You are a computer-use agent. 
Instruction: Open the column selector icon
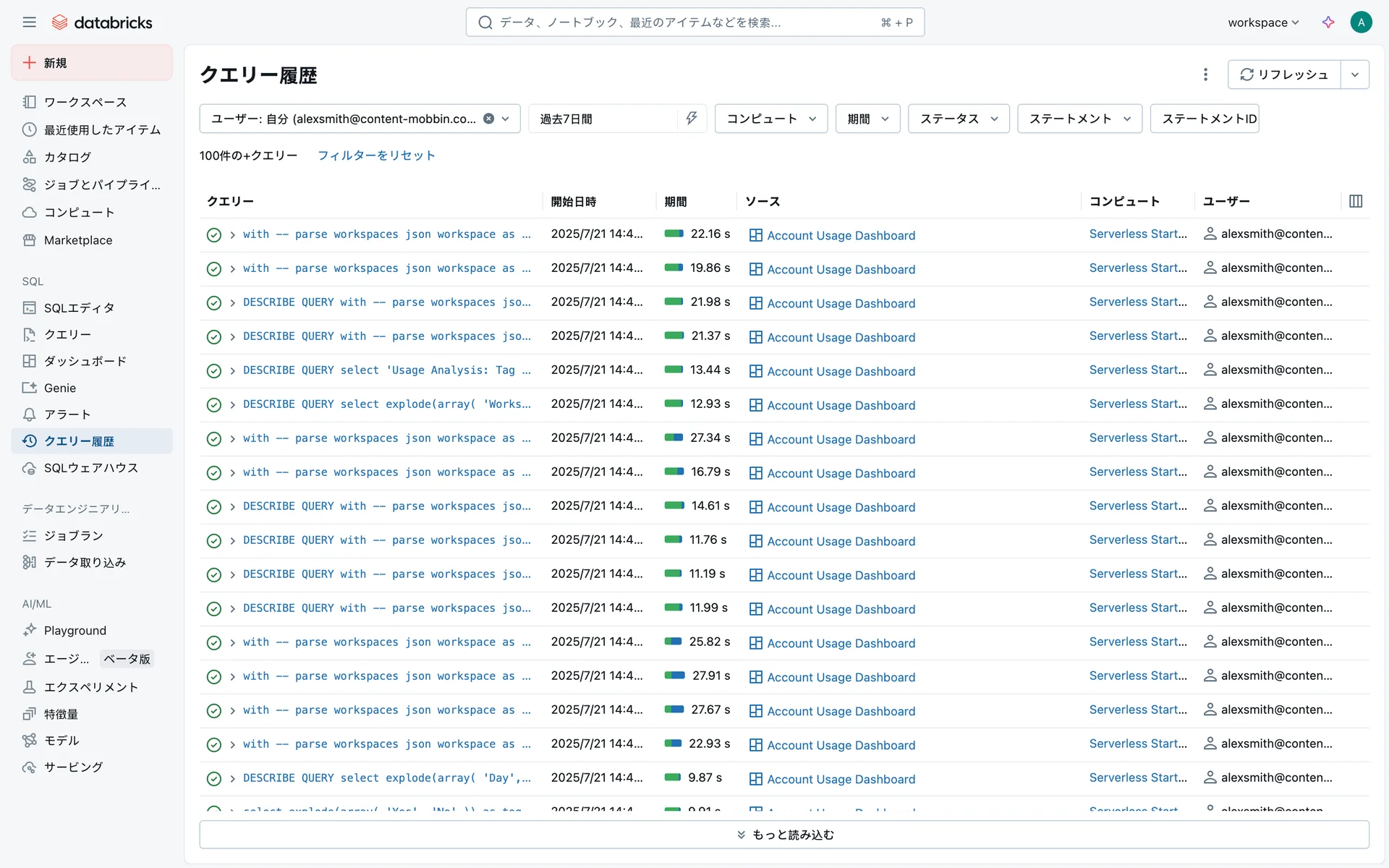point(1356,201)
